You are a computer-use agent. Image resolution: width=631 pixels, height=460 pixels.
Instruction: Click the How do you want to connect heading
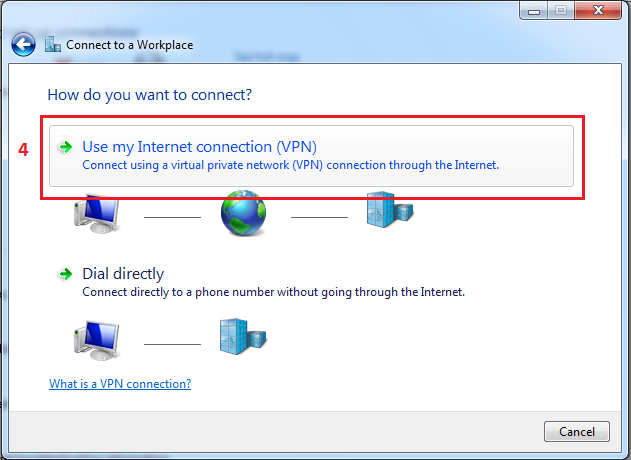[150, 95]
